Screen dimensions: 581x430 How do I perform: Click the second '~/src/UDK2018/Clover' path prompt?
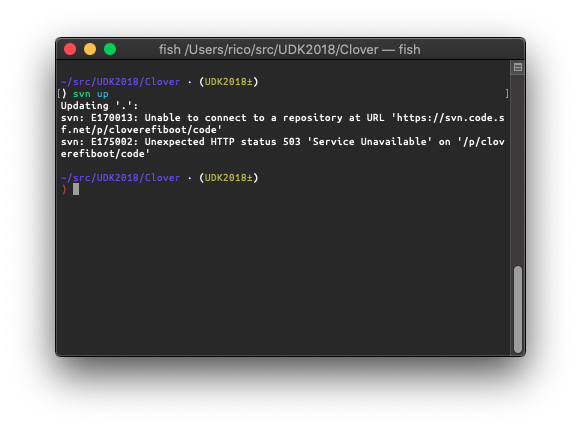point(120,178)
